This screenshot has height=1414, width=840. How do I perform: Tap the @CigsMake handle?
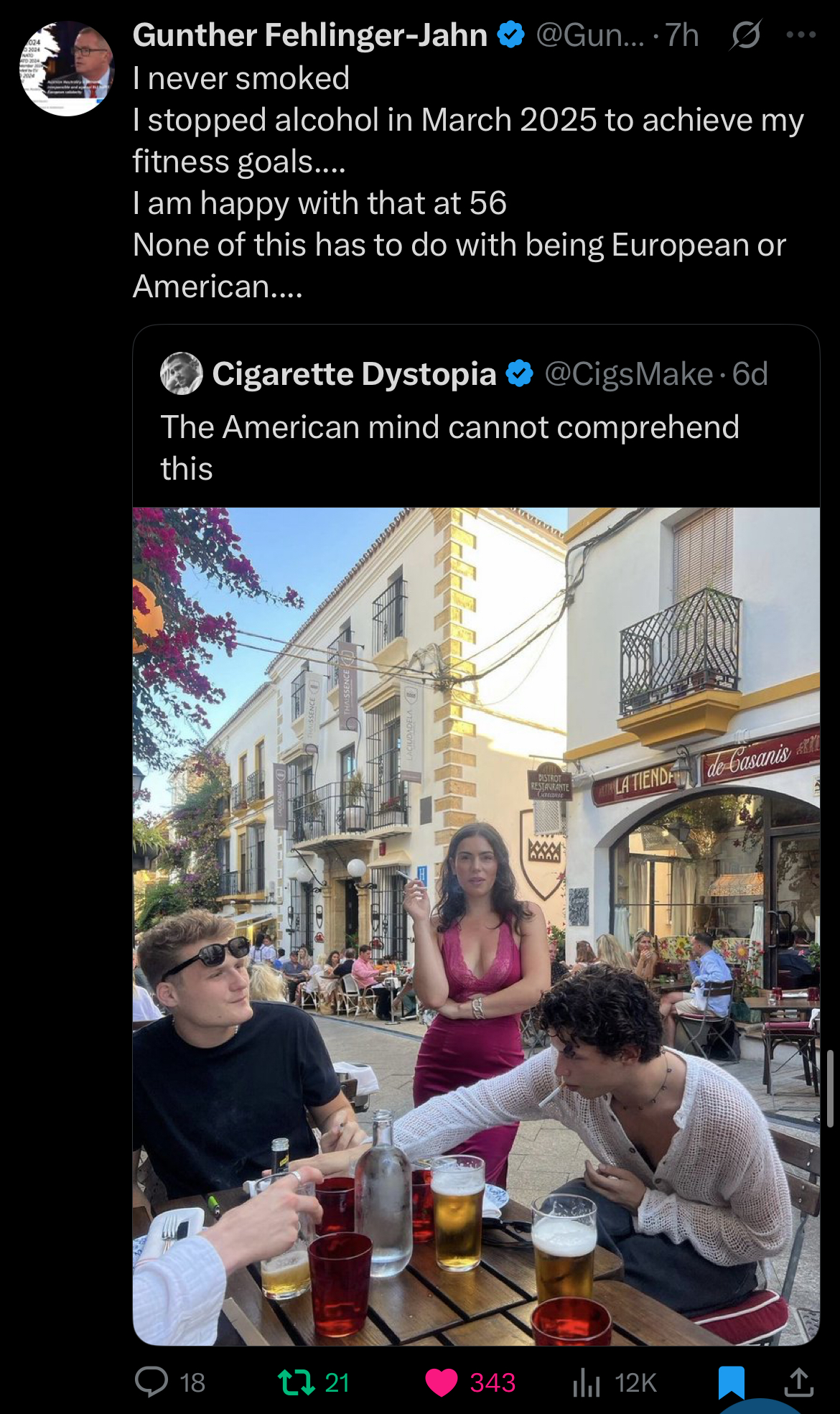[x=628, y=373]
